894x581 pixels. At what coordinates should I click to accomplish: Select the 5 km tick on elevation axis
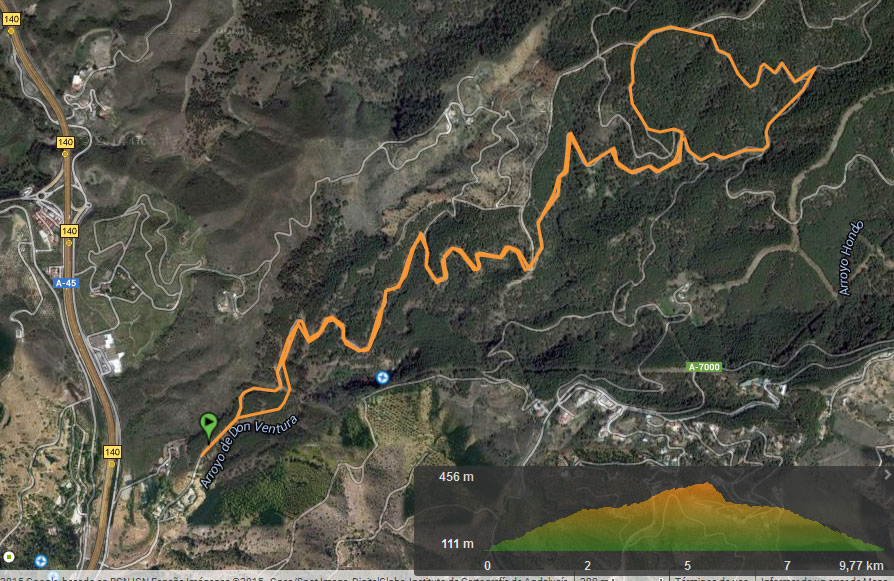click(x=688, y=566)
